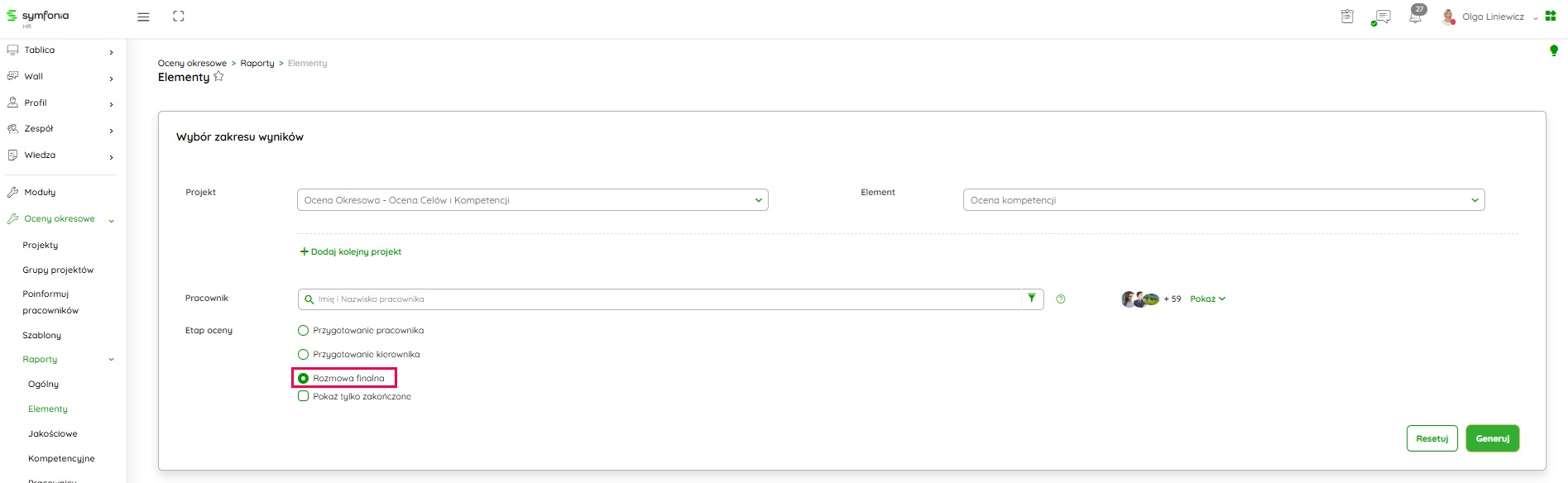Viewport: 1568px width, 483px height.
Task: Enable Pokaż tylko zakończone checkbox
Action: click(x=303, y=396)
